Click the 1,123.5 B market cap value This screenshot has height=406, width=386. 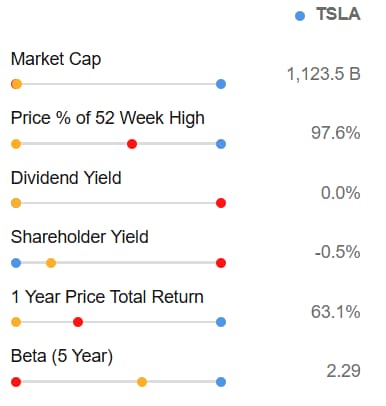[x=324, y=74]
